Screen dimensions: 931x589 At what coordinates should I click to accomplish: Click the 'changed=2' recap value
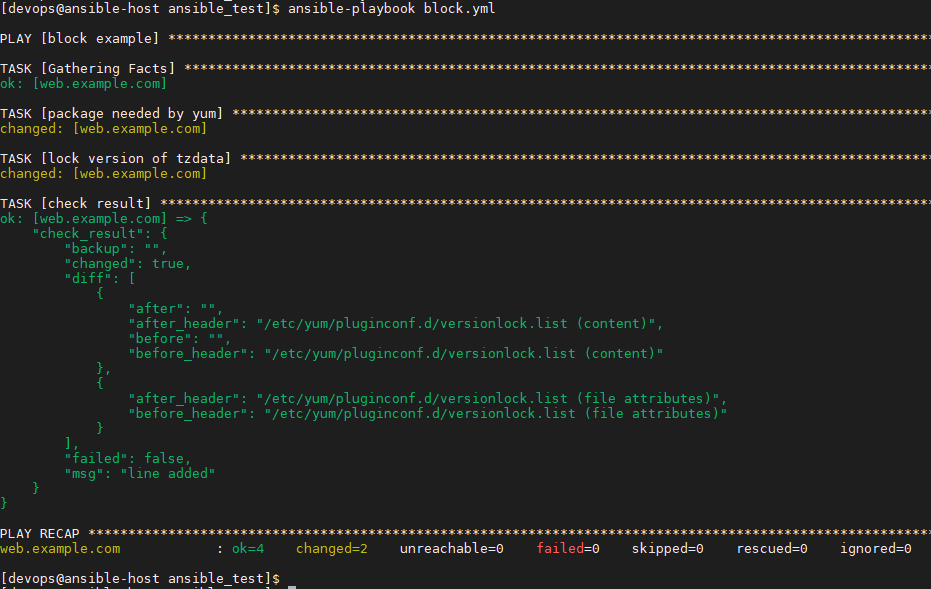[332, 549]
